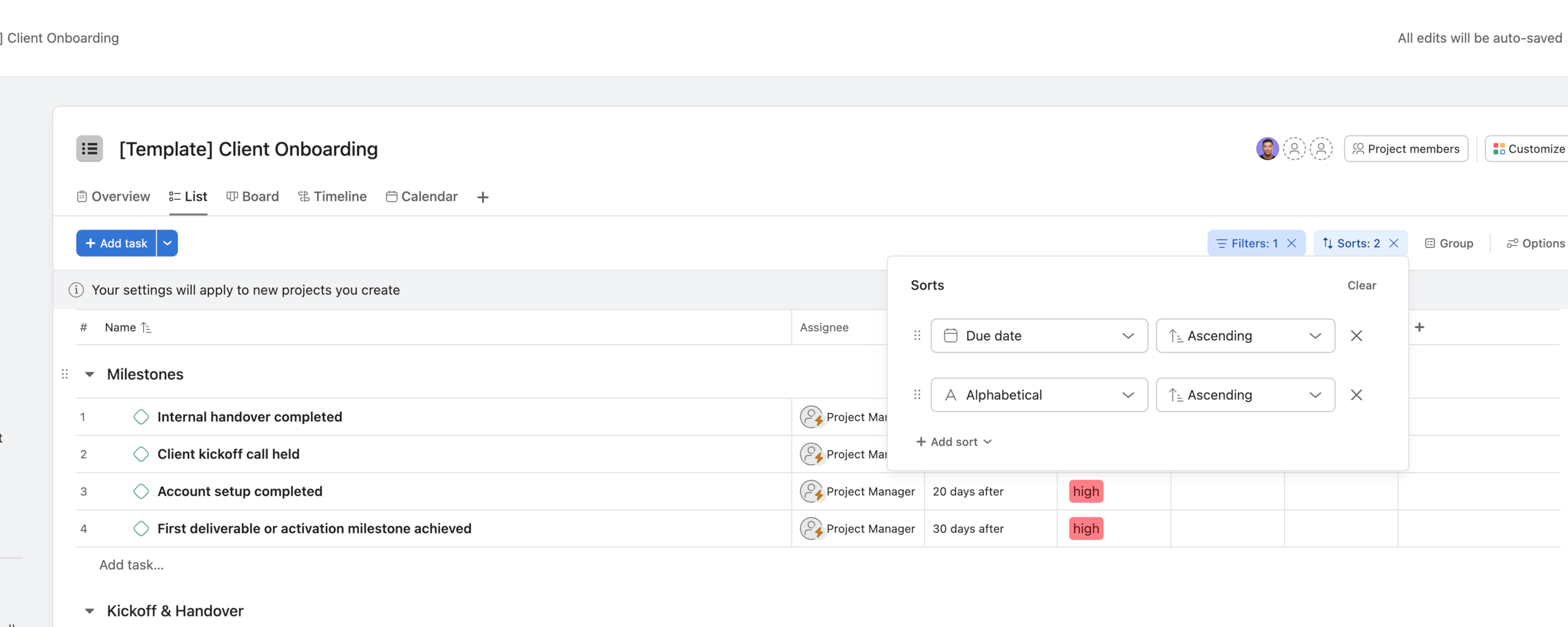Open Project members
This screenshot has width=1568, height=627.
pyautogui.click(x=1406, y=148)
